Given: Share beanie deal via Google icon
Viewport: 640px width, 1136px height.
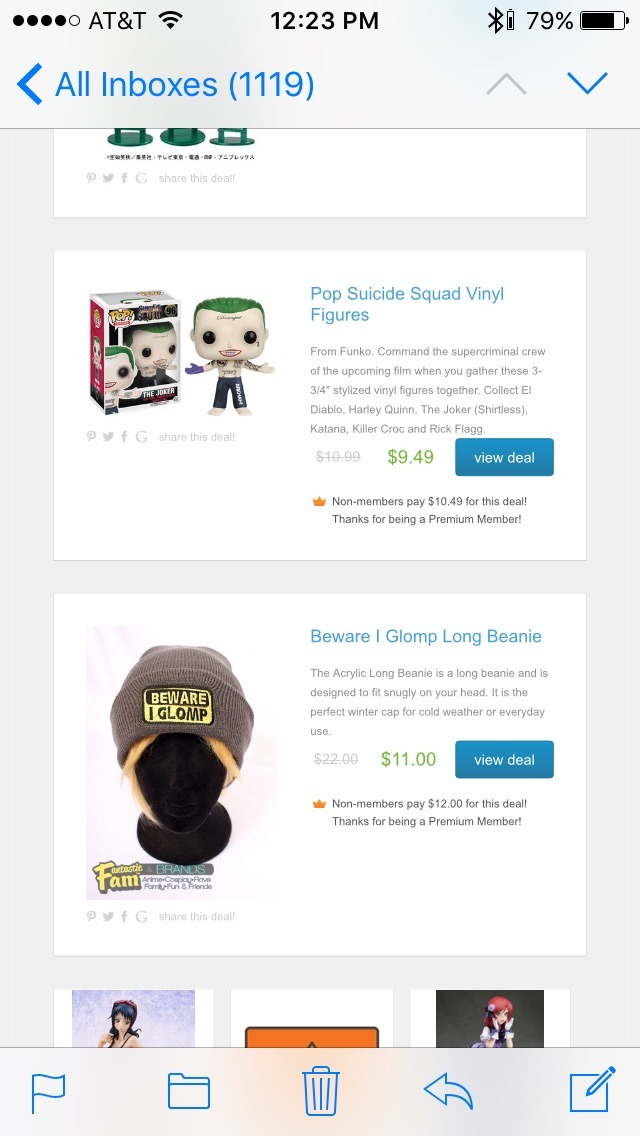Looking at the screenshot, I should click(x=141, y=916).
